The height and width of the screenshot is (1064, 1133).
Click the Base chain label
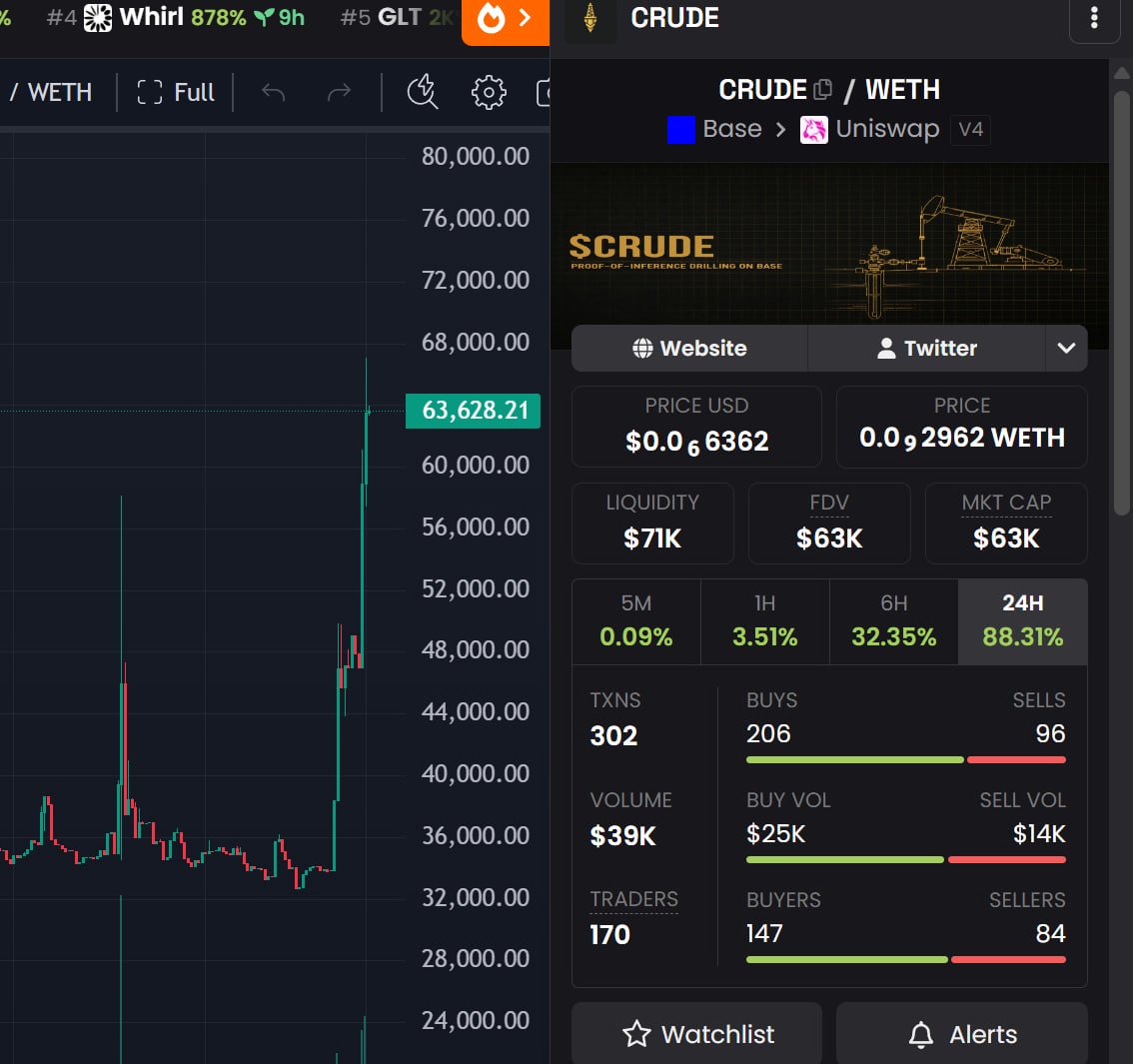point(732,129)
